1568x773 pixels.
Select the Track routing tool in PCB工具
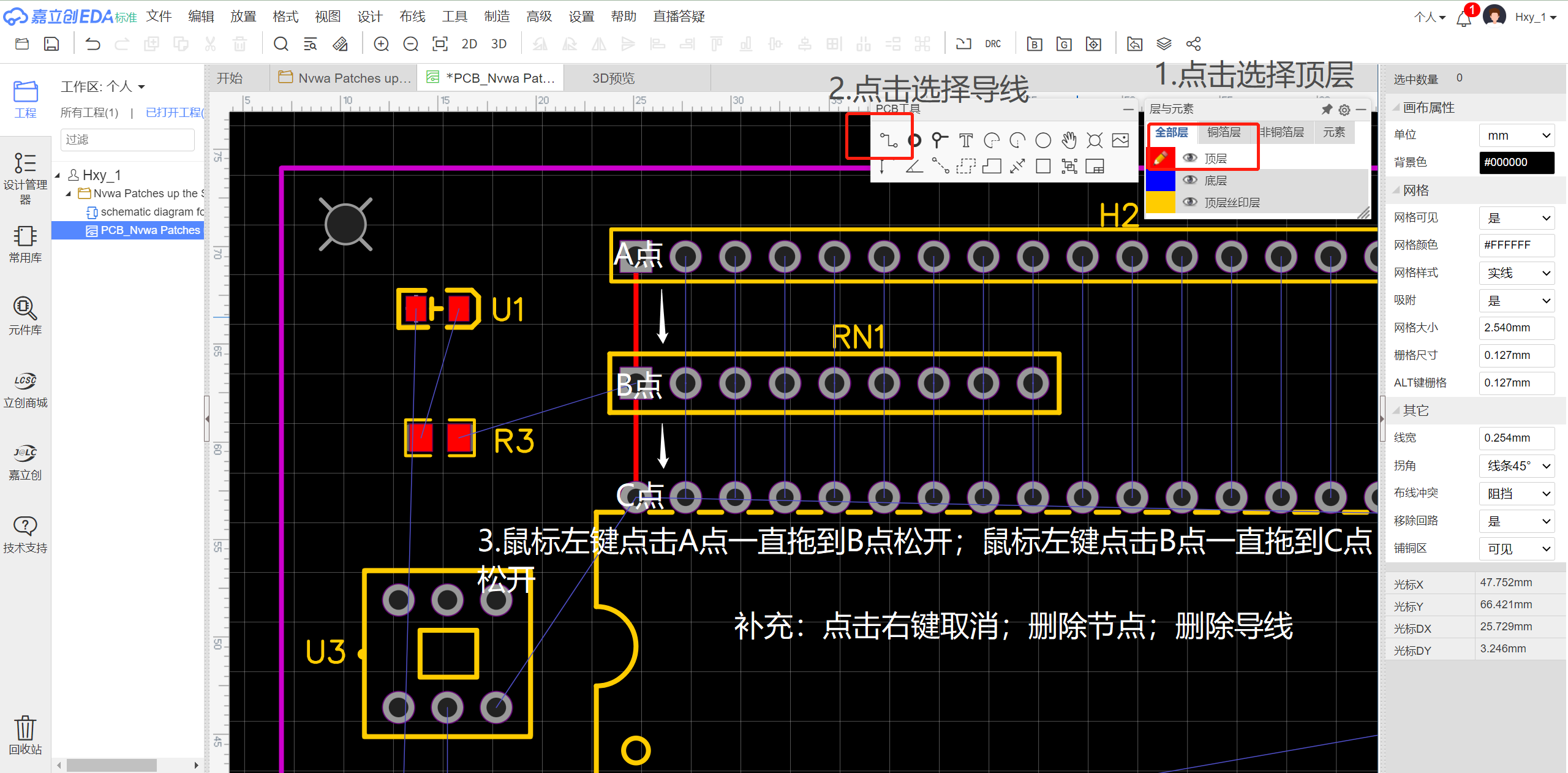click(888, 141)
